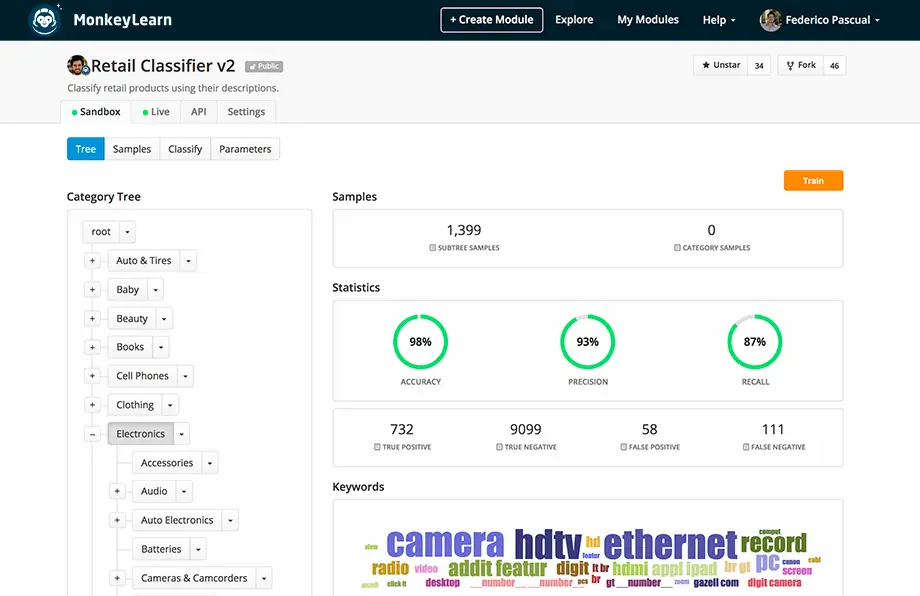Open the Batteries dropdown arrow

(x=198, y=549)
